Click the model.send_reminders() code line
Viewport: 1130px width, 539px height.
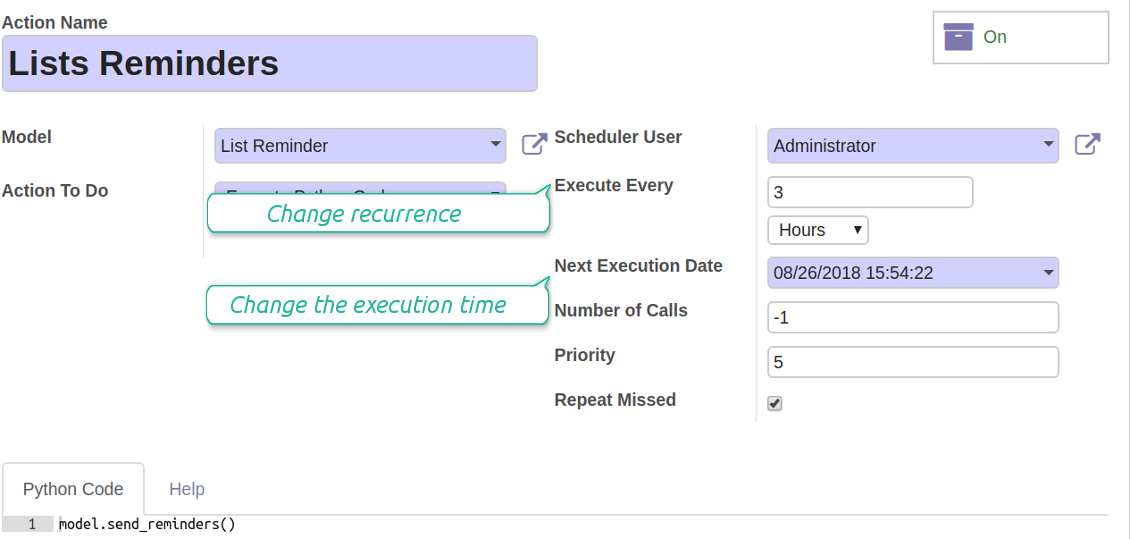click(x=147, y=525)
